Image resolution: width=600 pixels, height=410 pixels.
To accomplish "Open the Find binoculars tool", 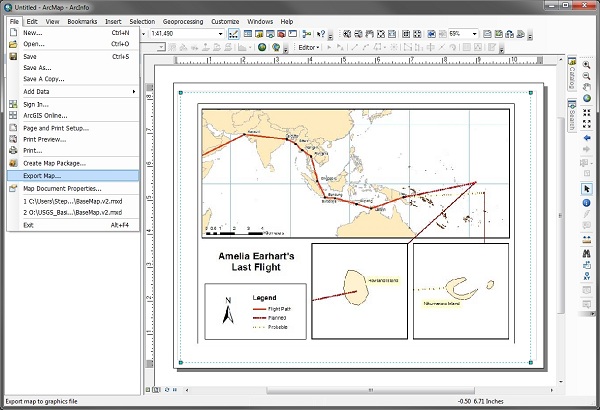I will tap(587, 253).
